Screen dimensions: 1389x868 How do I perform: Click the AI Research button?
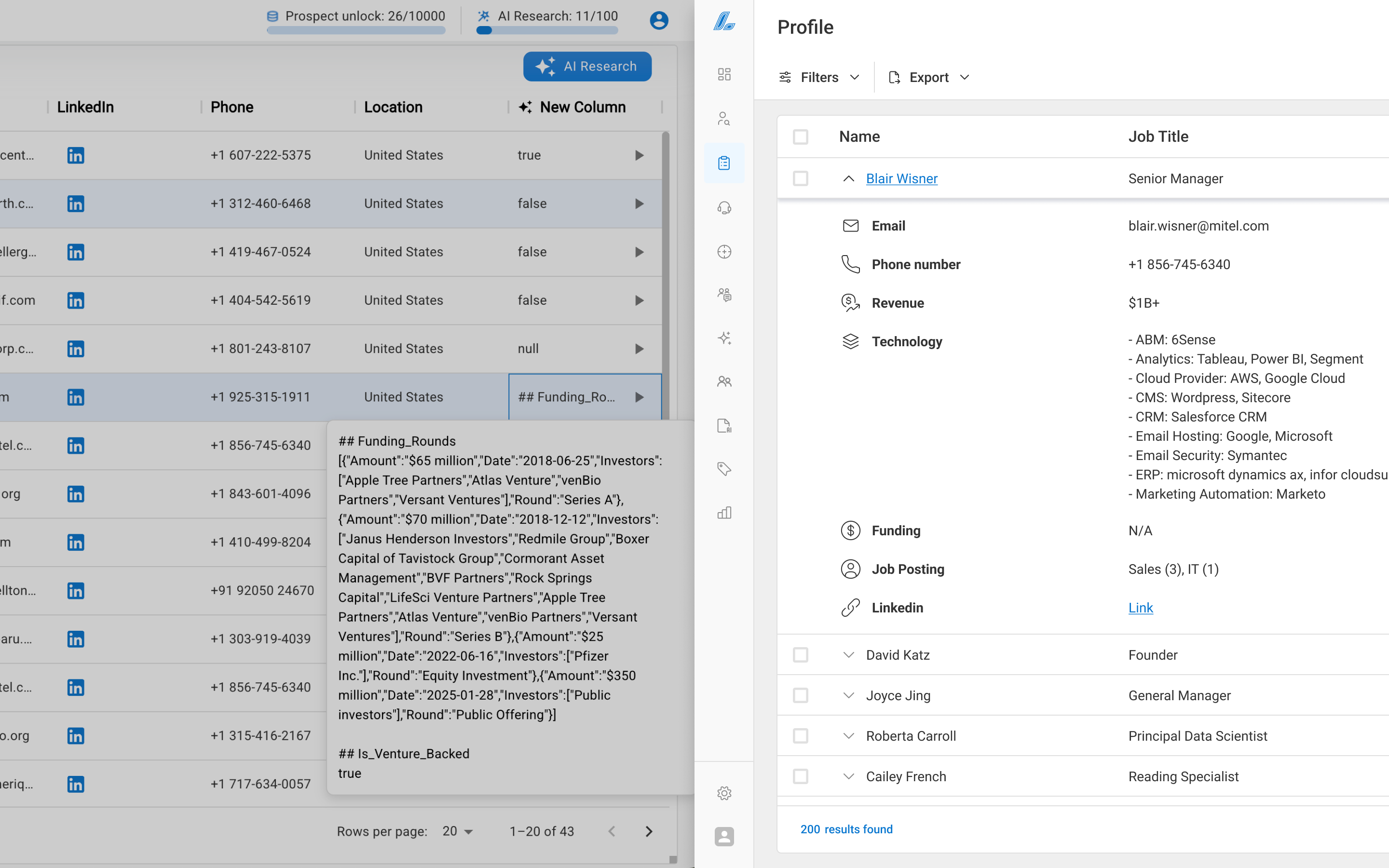[587, 67]
